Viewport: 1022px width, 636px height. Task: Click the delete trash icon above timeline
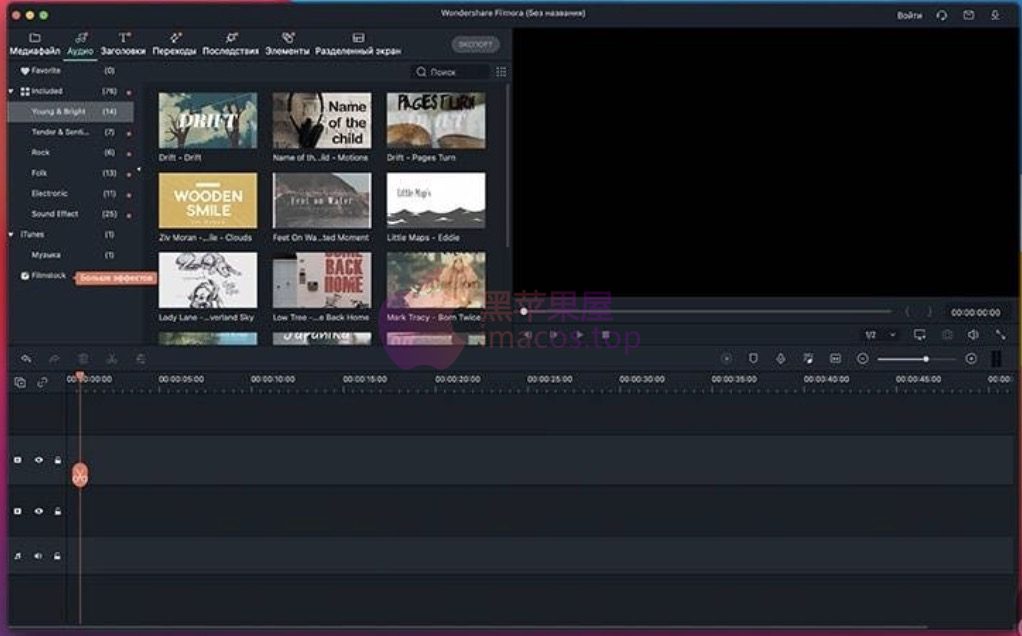tap(83, 359)
